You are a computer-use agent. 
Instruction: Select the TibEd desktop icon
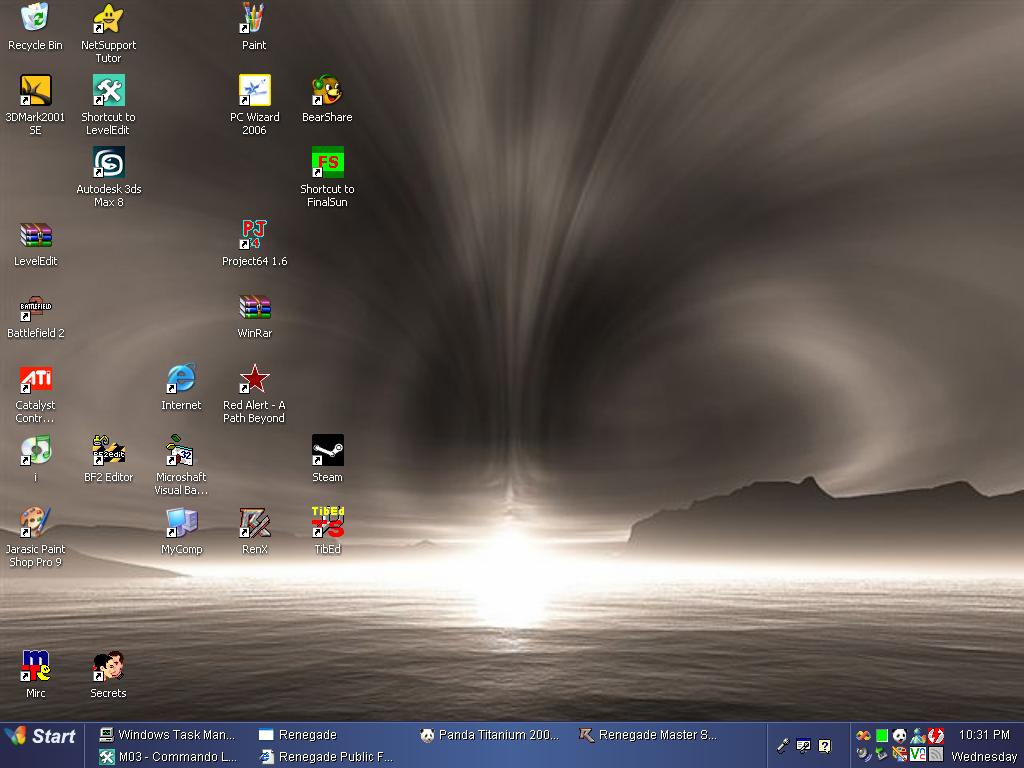tap(327, 523)
